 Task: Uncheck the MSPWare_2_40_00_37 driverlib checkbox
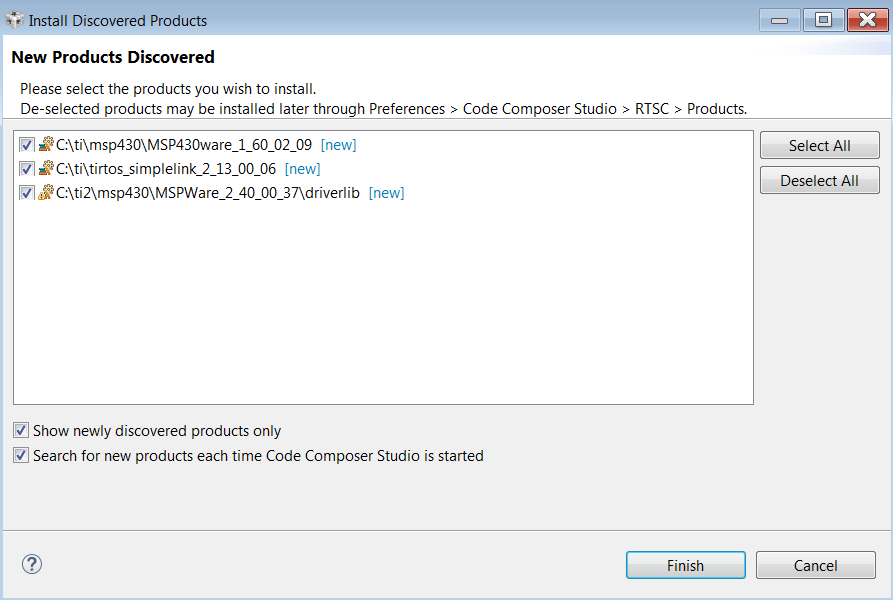click(x=26, y=192)
